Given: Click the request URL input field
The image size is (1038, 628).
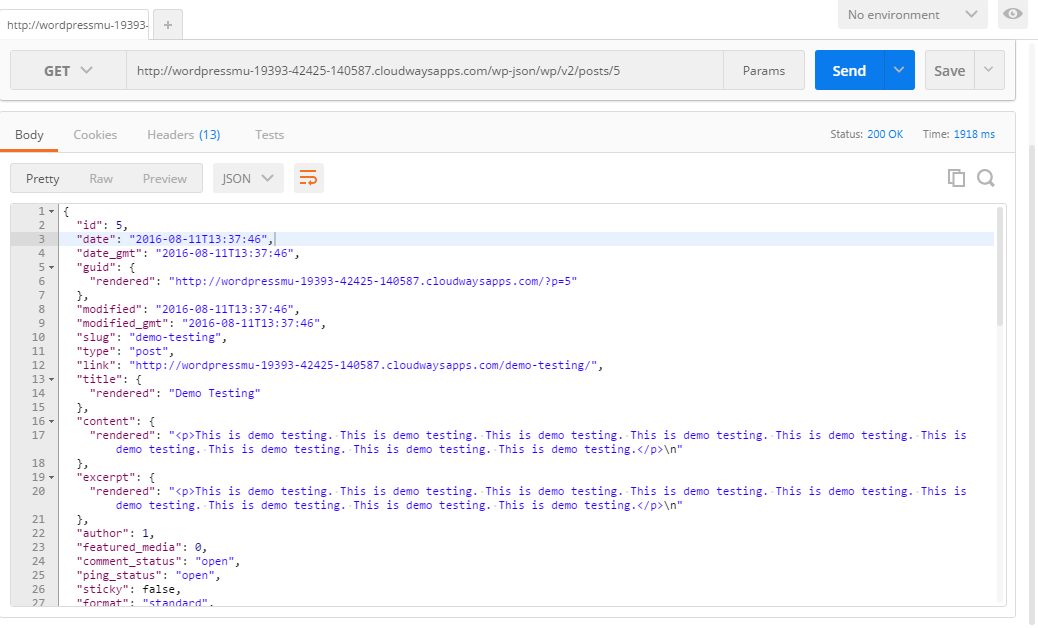Looking at the screenshot, I should click(424, 70).
